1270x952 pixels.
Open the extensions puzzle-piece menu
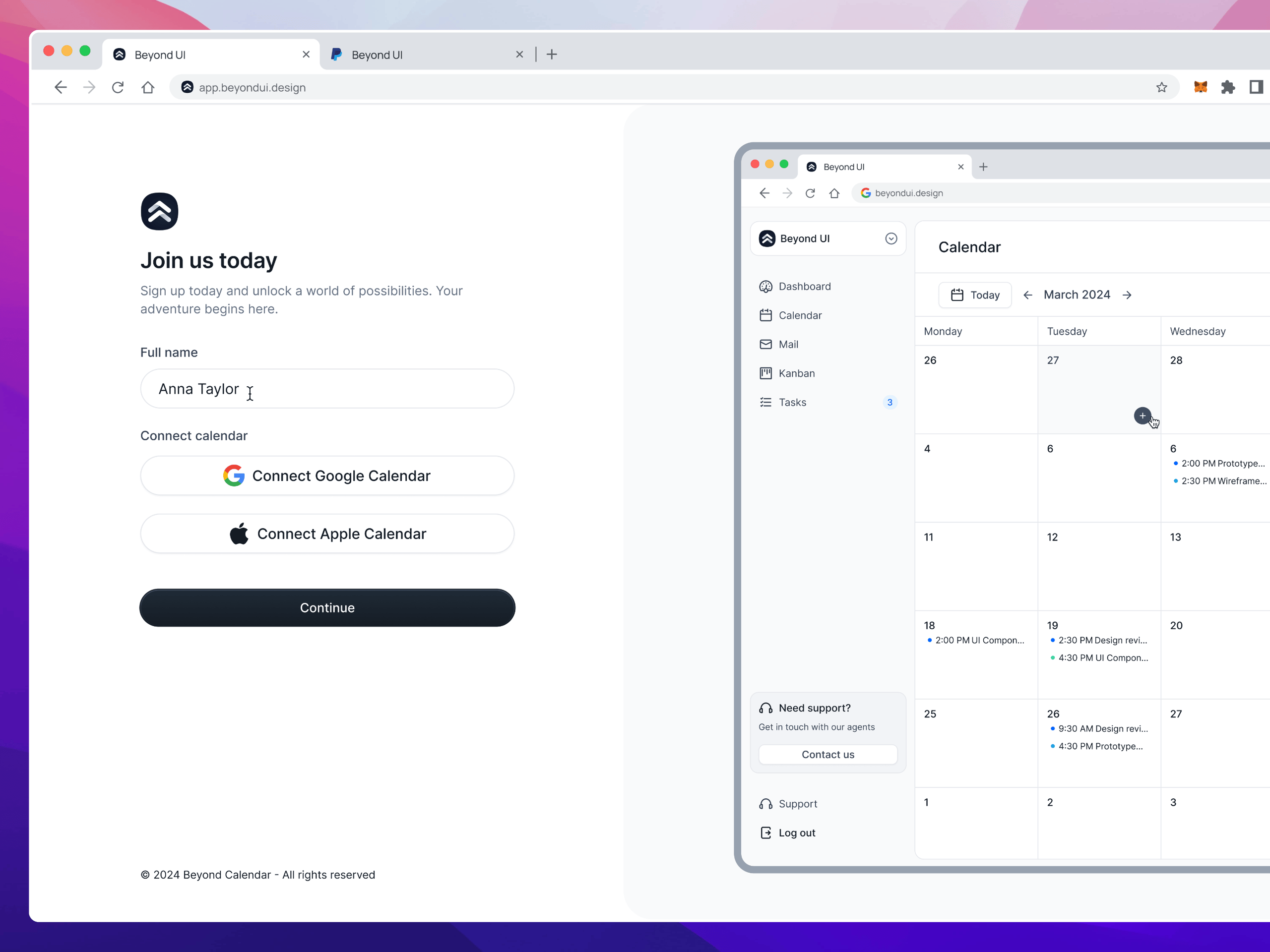click(1227, 87)
